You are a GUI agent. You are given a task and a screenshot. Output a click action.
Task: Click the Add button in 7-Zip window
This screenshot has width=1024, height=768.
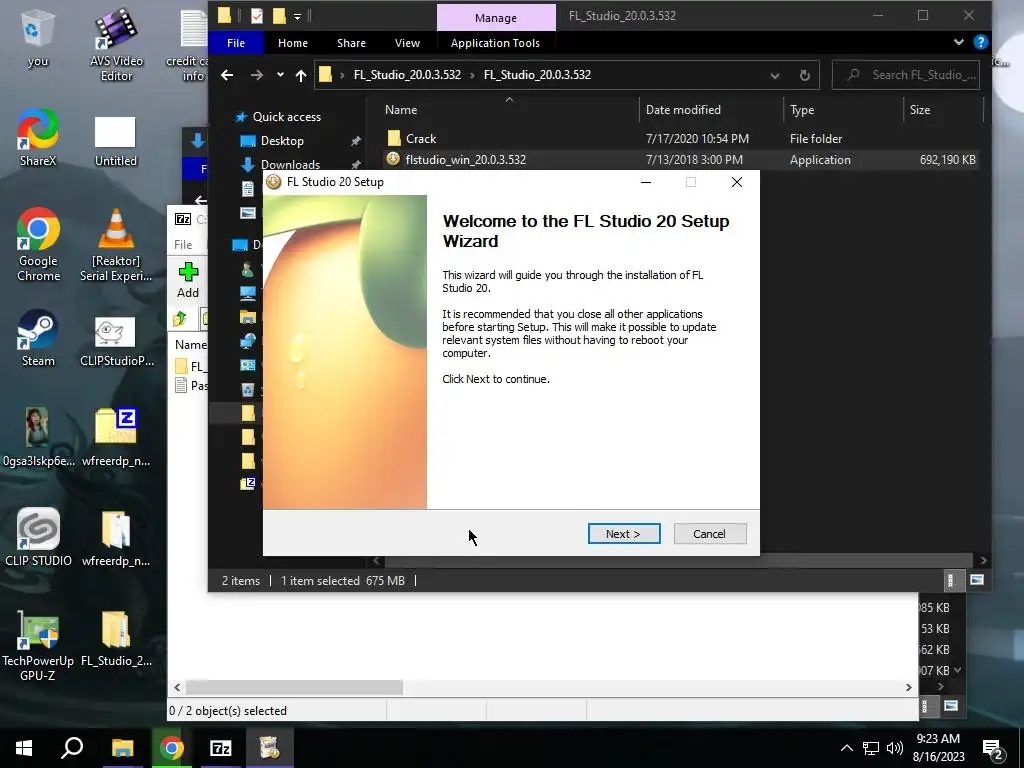pyautogui.click(x=188, y=280)
